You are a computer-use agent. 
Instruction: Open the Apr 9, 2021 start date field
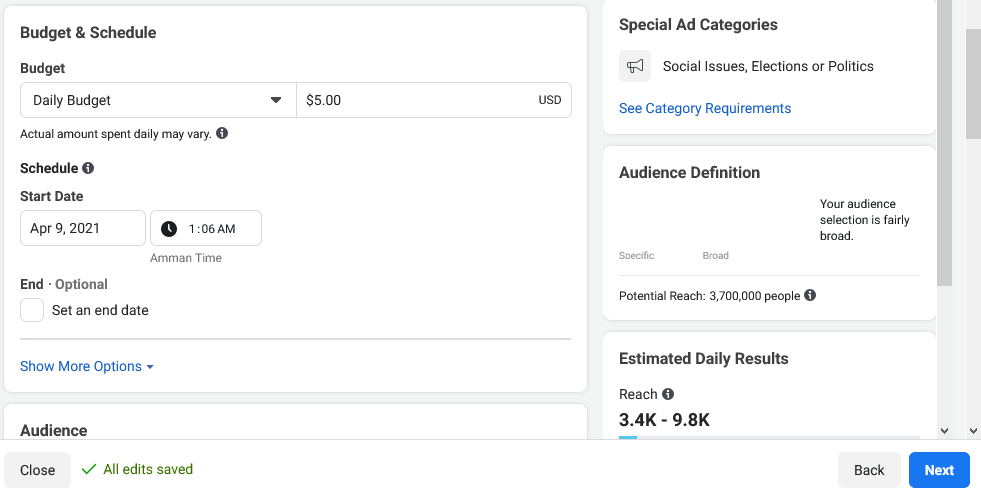pos(83,228)
